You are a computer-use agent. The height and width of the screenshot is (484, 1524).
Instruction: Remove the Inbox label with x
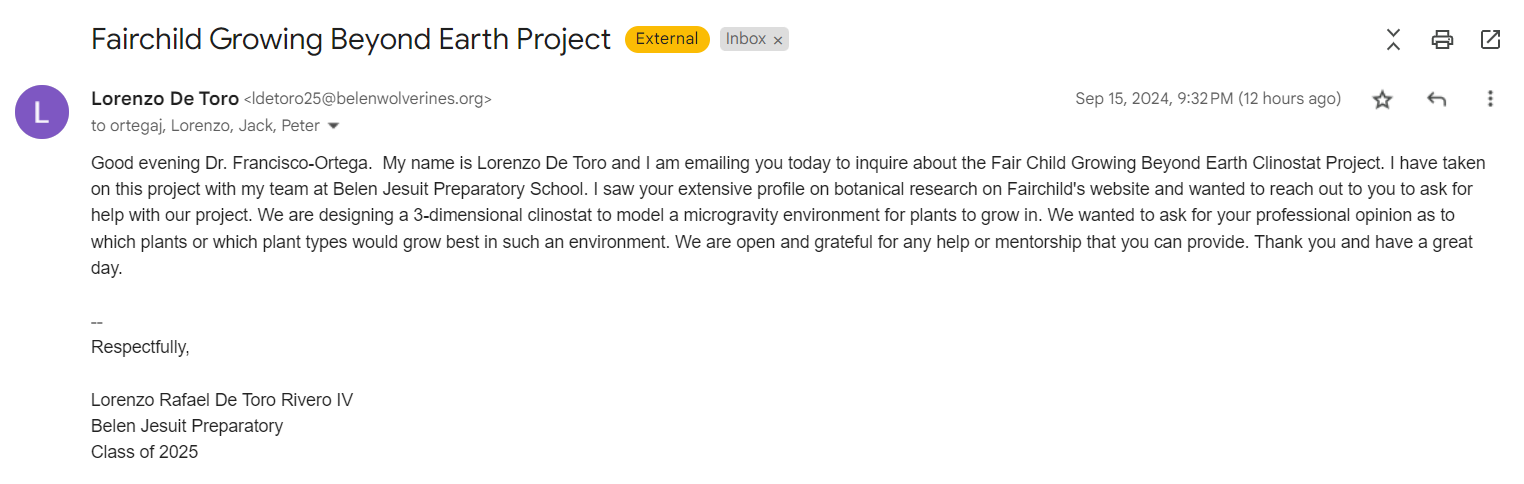click(778, 40)
